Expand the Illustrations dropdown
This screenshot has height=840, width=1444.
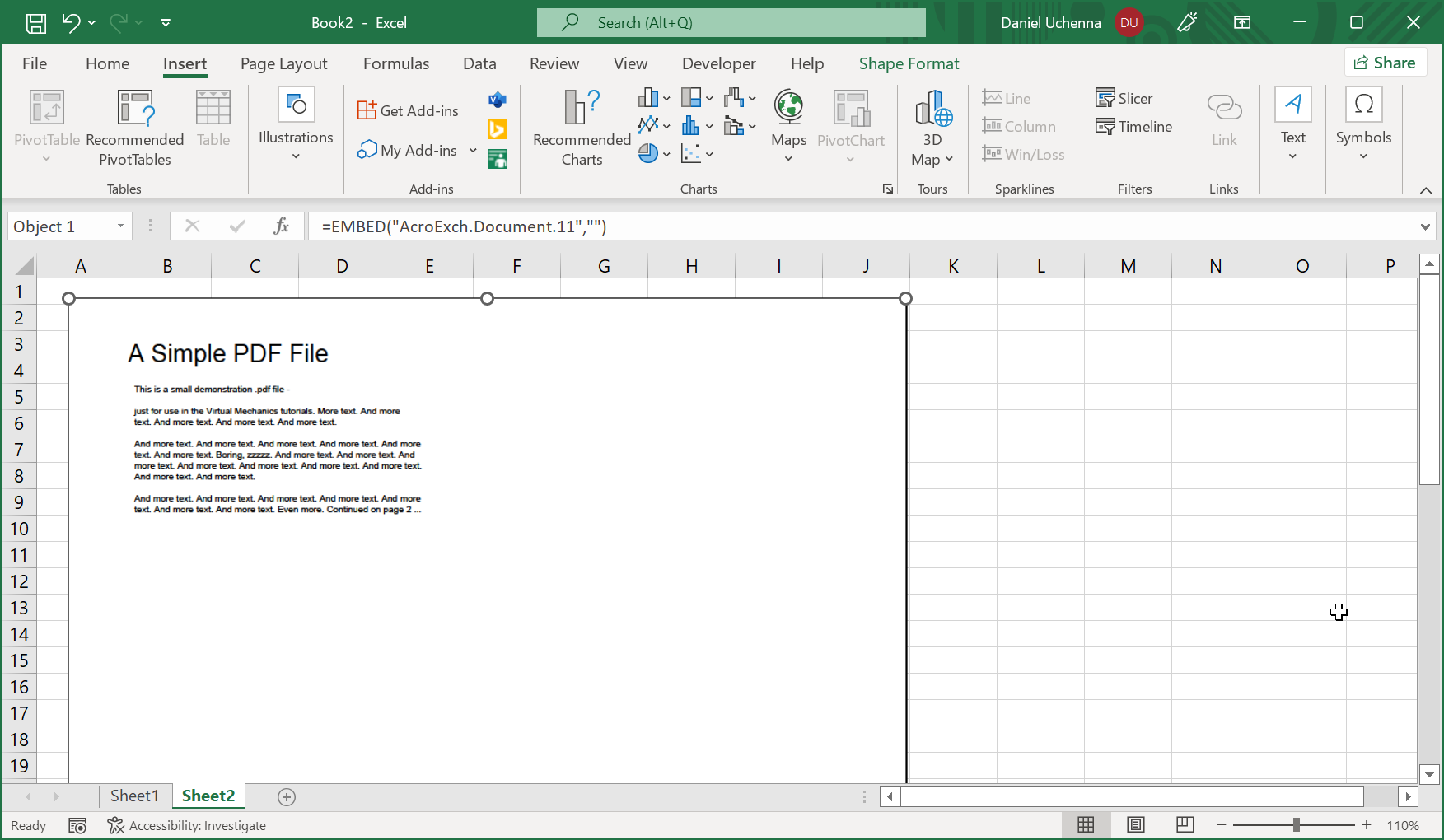pos(296,156)
